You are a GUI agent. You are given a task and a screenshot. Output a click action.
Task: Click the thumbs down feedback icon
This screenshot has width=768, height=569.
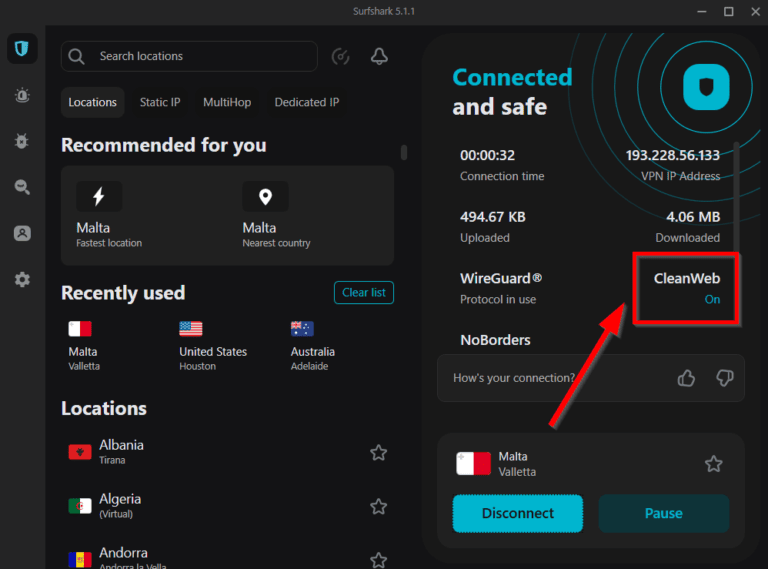[x=725, y=378]
